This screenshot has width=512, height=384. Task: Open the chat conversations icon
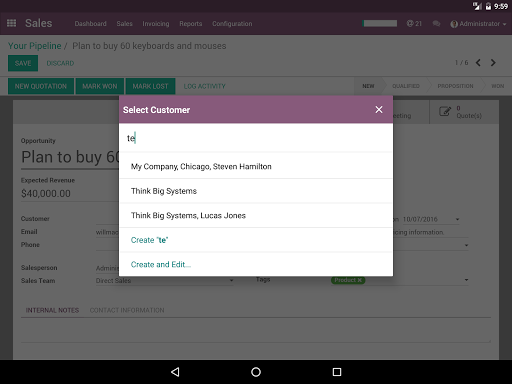tap(436, 24)
